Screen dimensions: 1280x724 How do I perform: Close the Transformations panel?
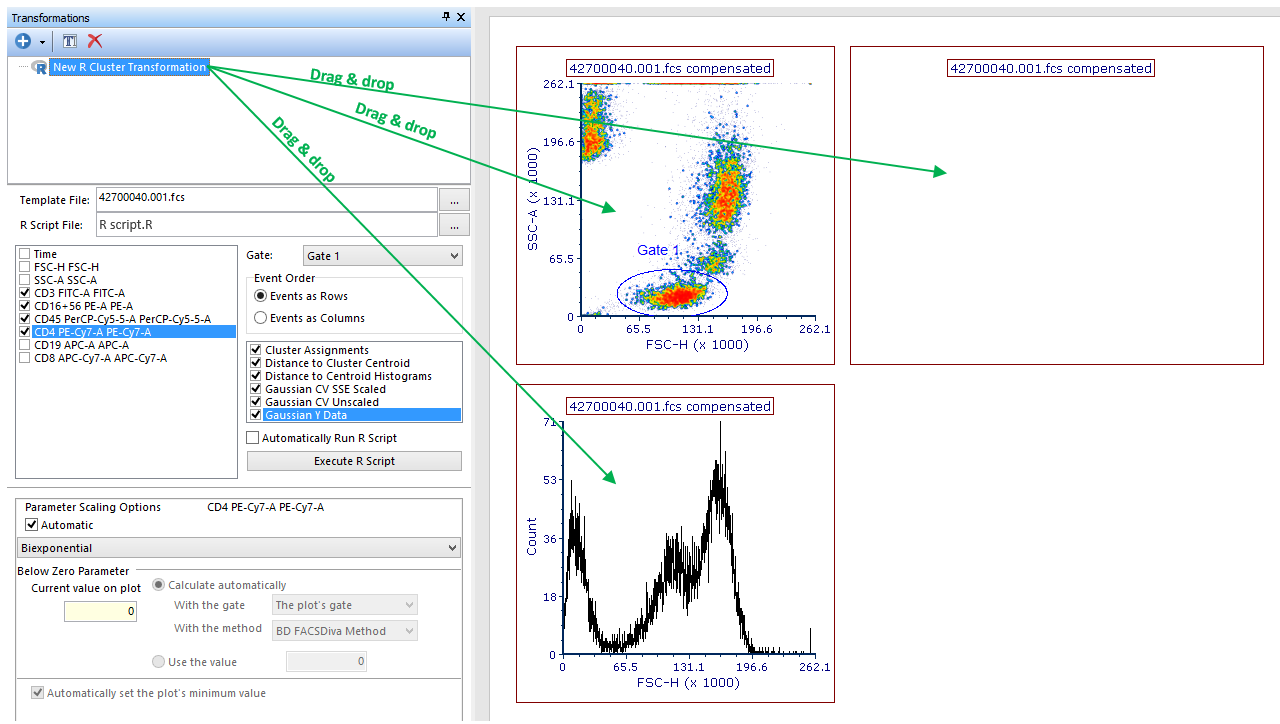coord(461,17)
